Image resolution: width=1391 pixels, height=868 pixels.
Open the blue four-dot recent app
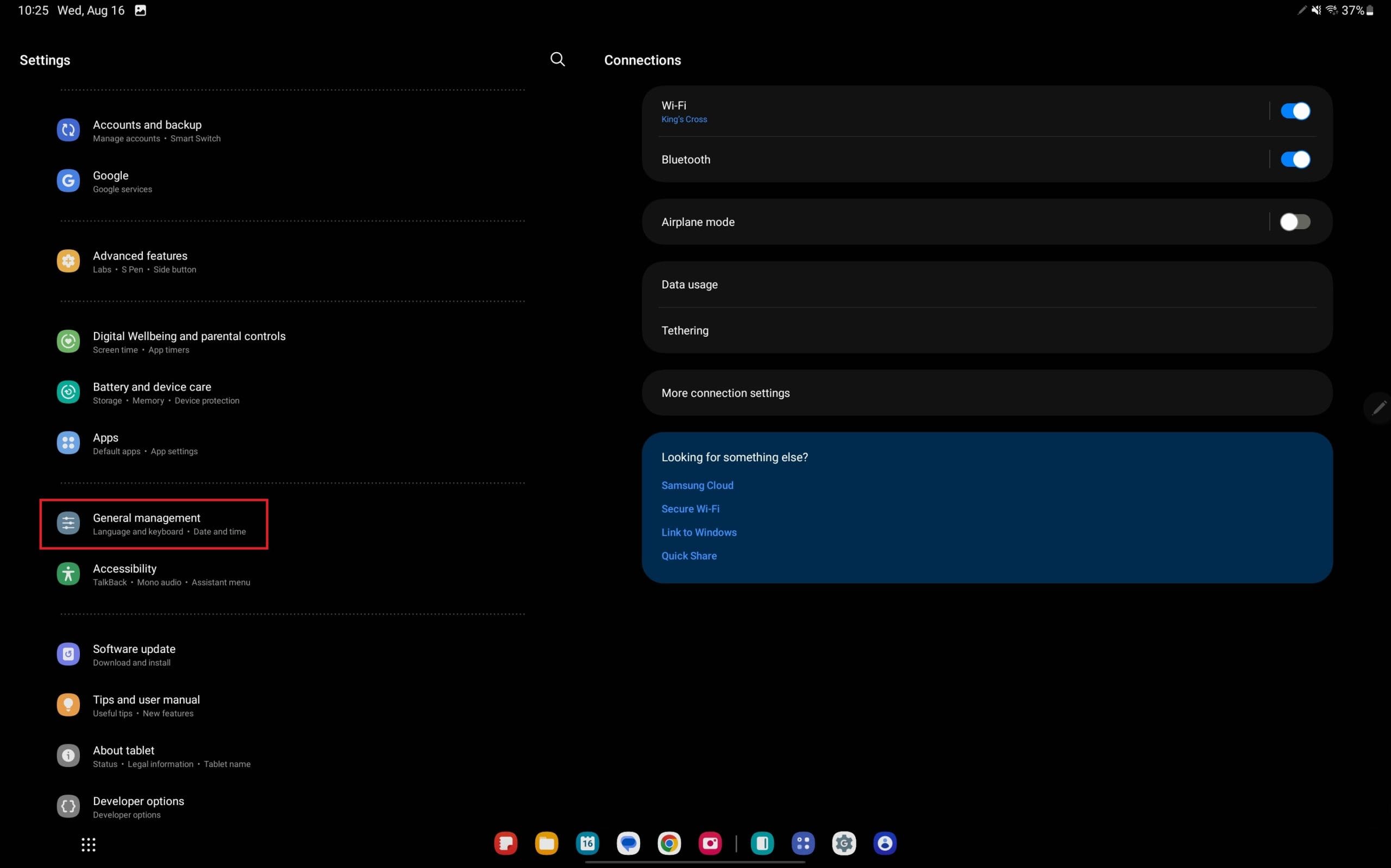803,844
